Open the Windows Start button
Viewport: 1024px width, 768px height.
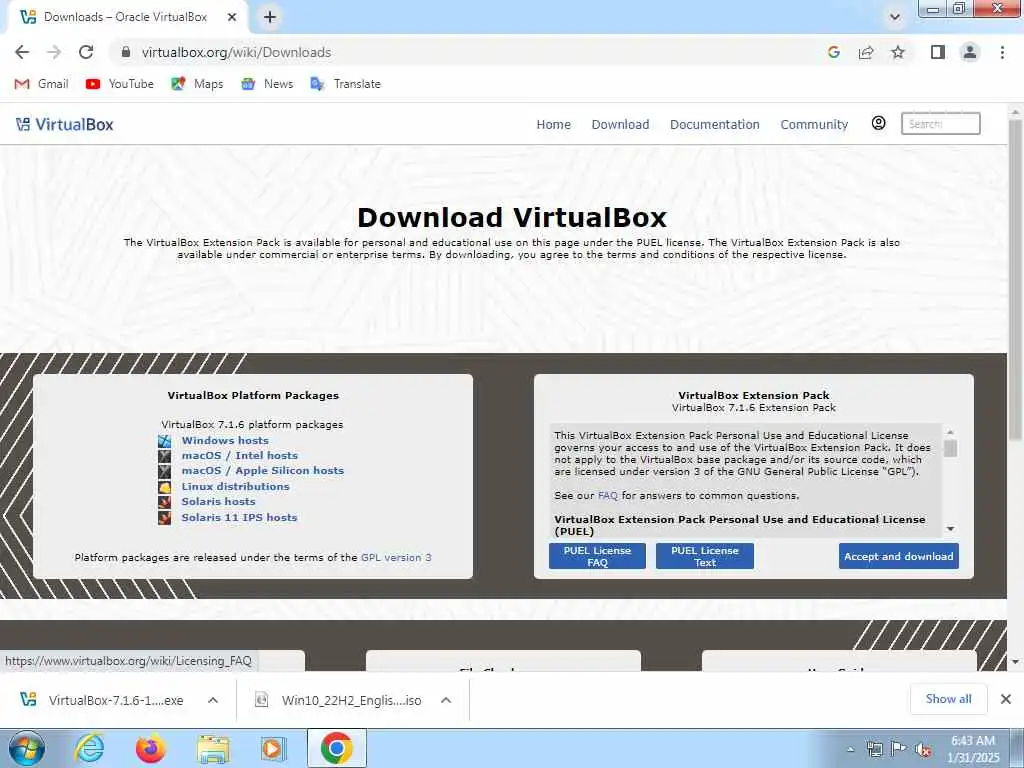click(x=26, y=748)
